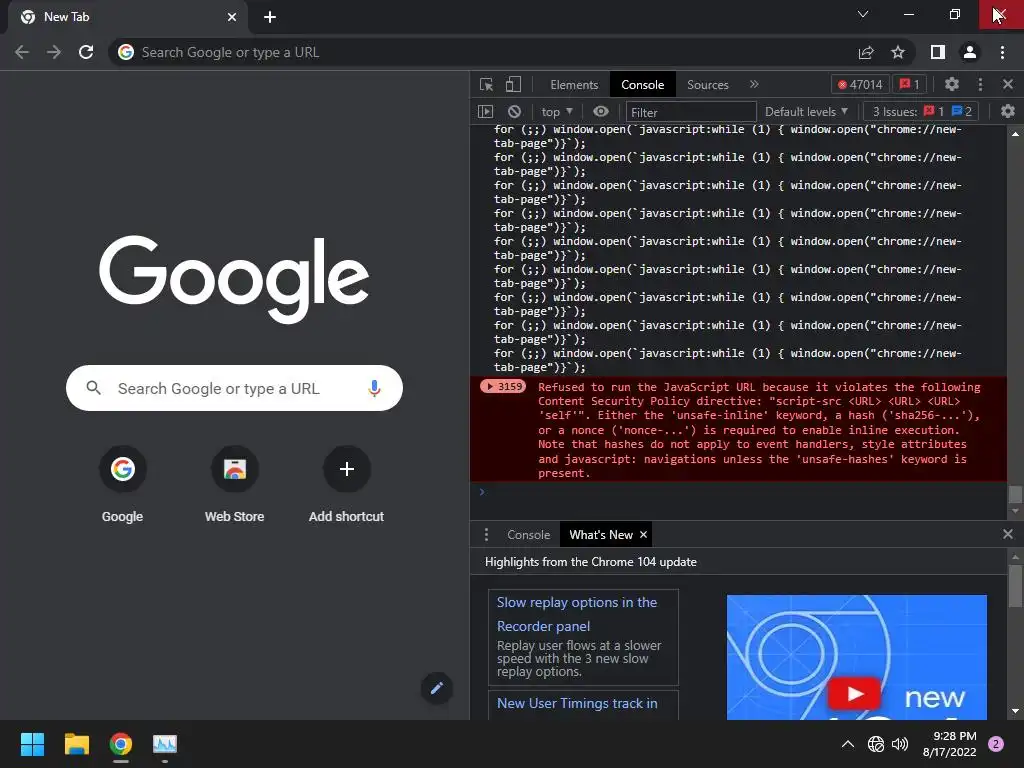Close the DevTools panel
The image size is (1024, 768).
[1008, 84]
